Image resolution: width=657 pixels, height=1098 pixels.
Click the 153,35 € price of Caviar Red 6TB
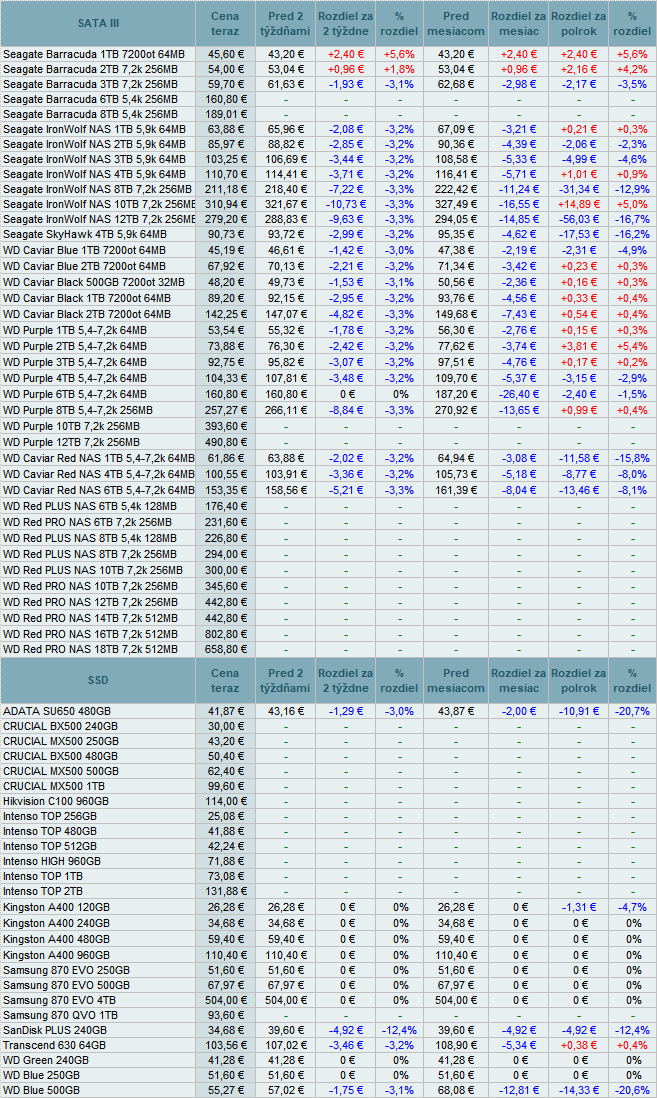pyautogui.click(x=226, y=490)
